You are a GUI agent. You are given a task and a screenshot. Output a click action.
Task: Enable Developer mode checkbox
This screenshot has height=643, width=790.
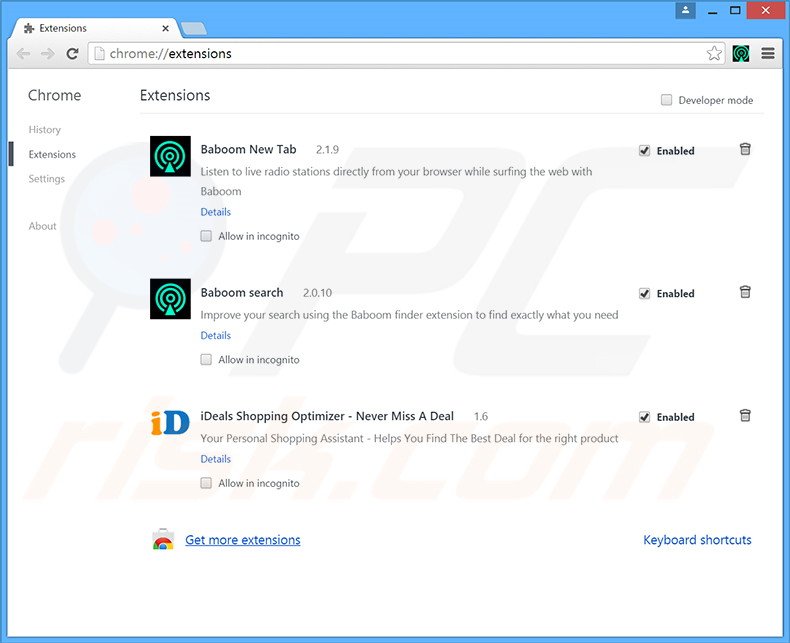[666, 100]
